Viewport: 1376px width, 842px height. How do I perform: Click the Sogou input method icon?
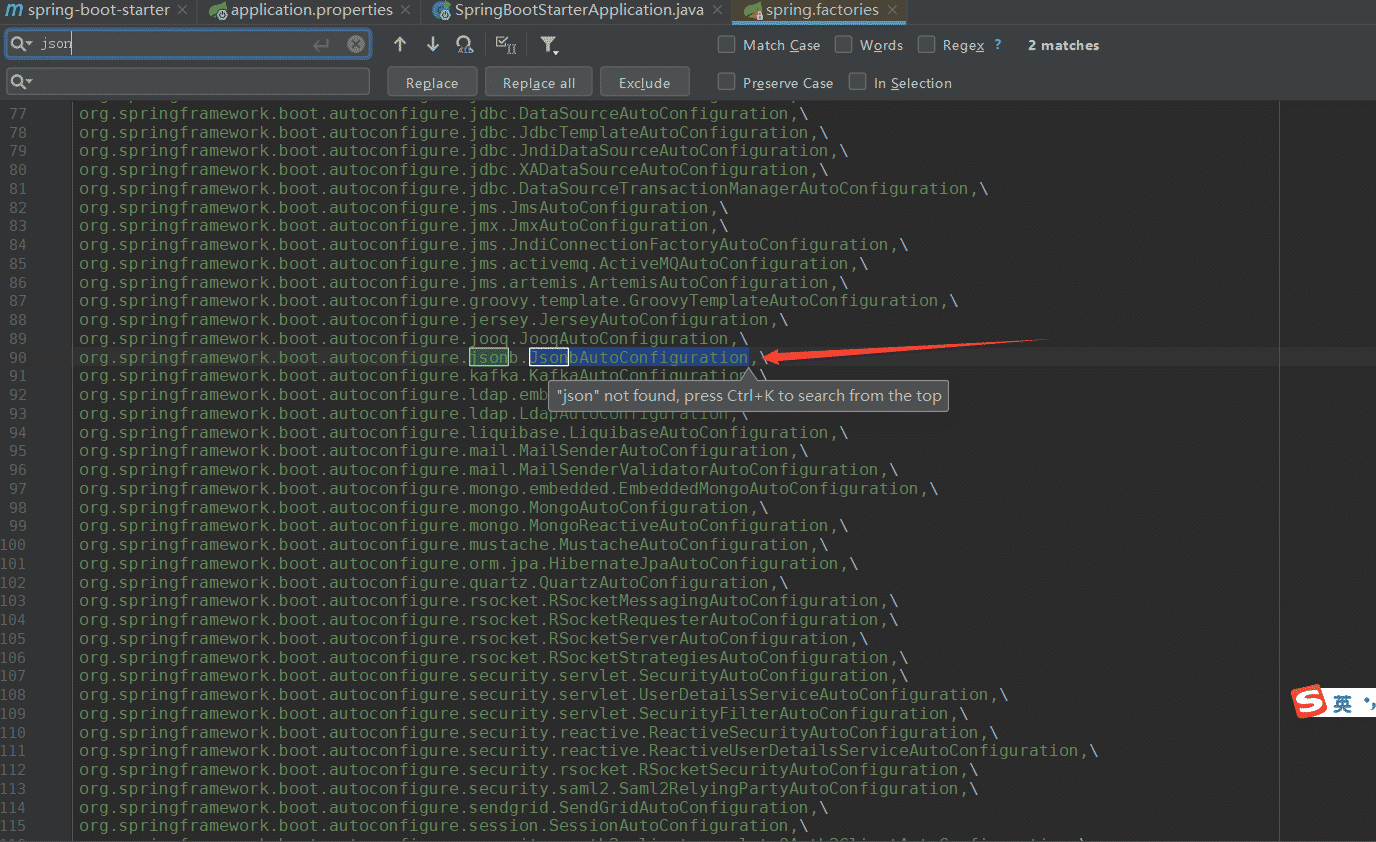(1307, 703)
